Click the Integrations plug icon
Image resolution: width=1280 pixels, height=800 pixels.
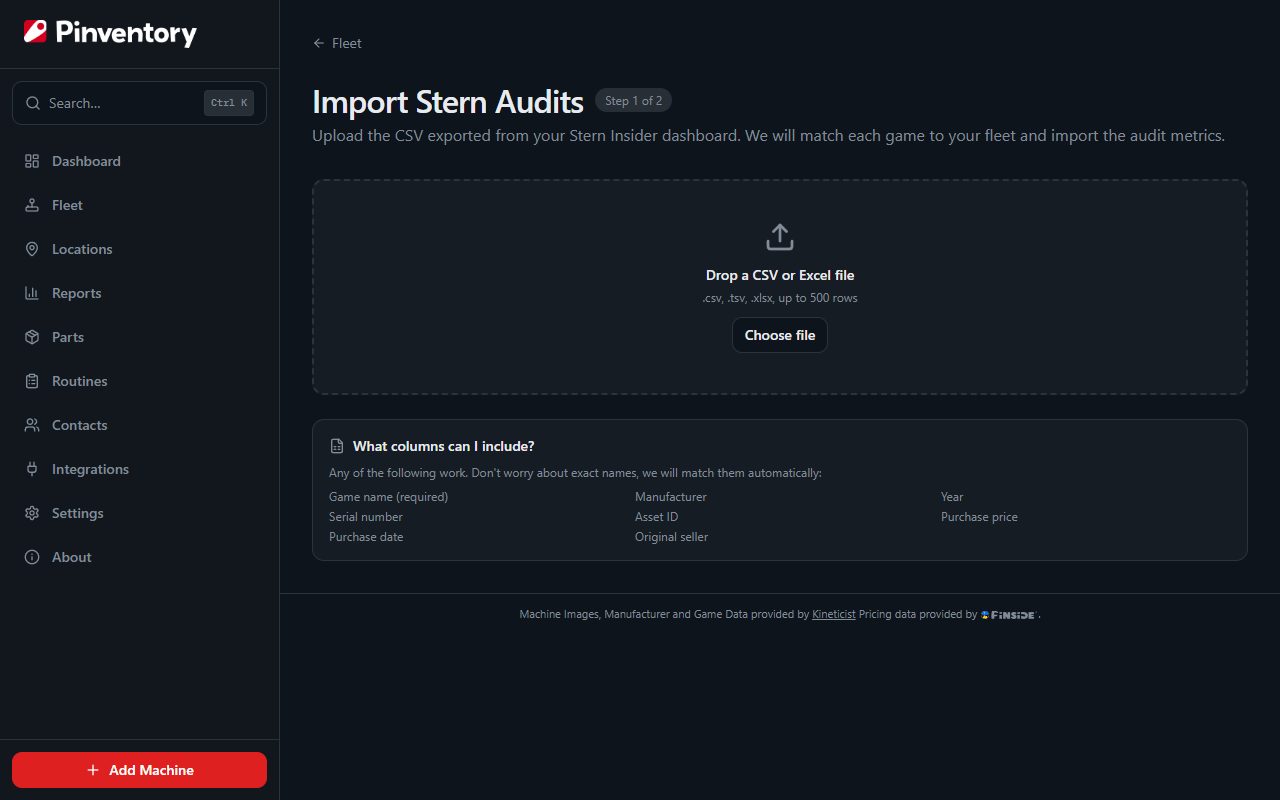(x=32, y=469)
